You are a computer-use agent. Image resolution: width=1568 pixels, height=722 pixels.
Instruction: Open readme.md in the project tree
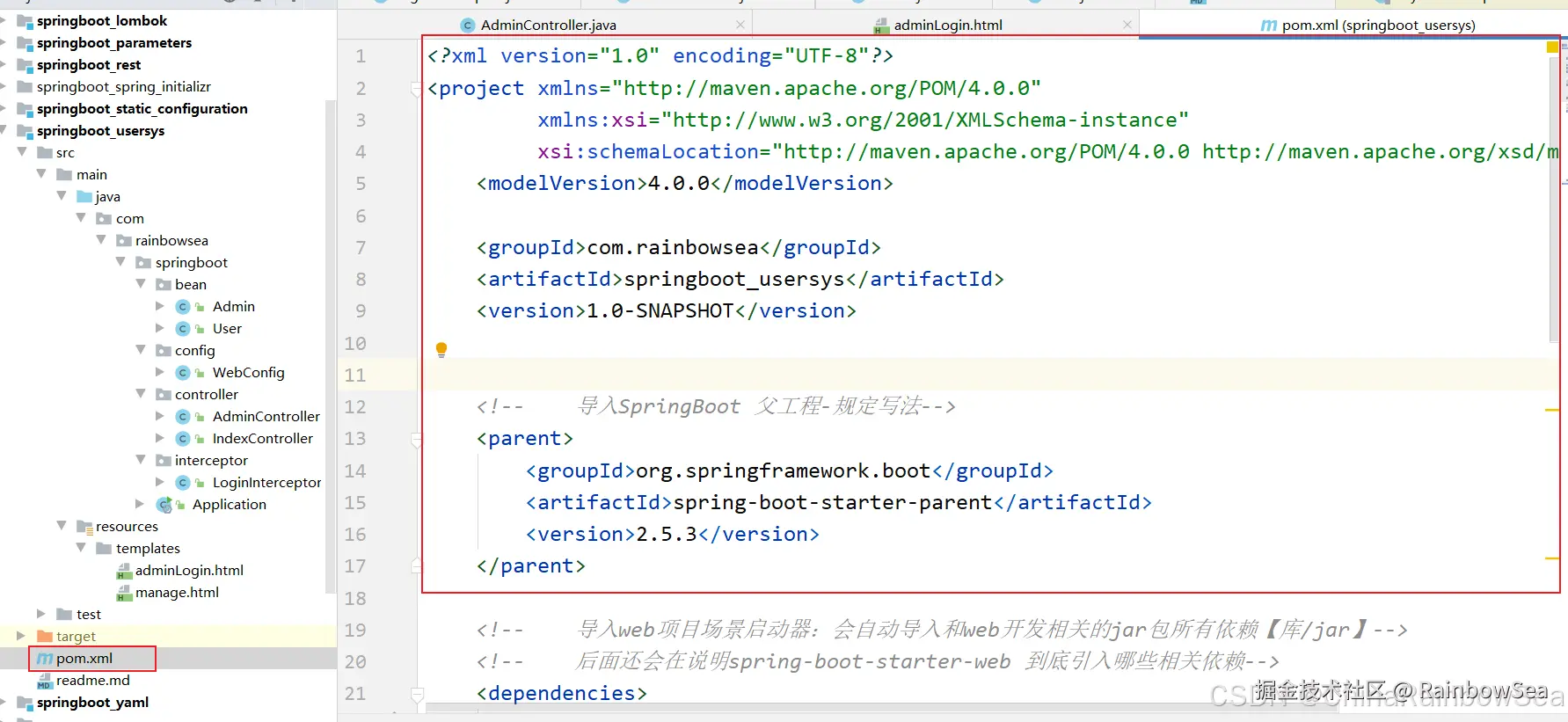coord(92,680)
